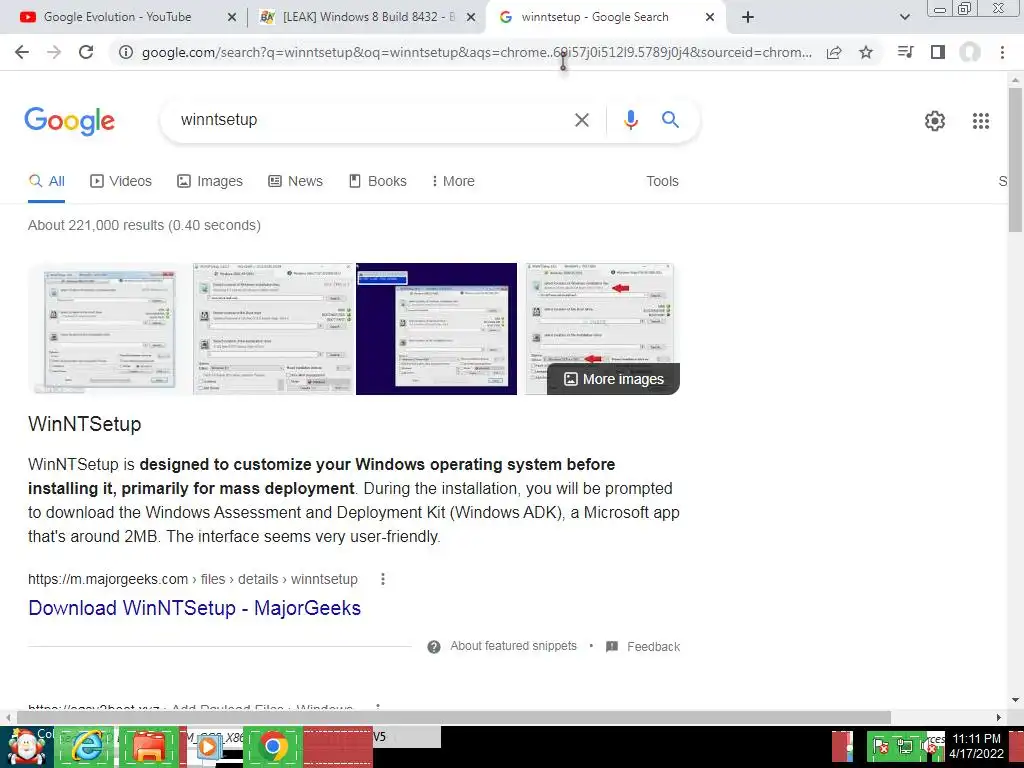The image size is (1024, 768).
Task: Switch to Images results
Action: tap(210, 182)
